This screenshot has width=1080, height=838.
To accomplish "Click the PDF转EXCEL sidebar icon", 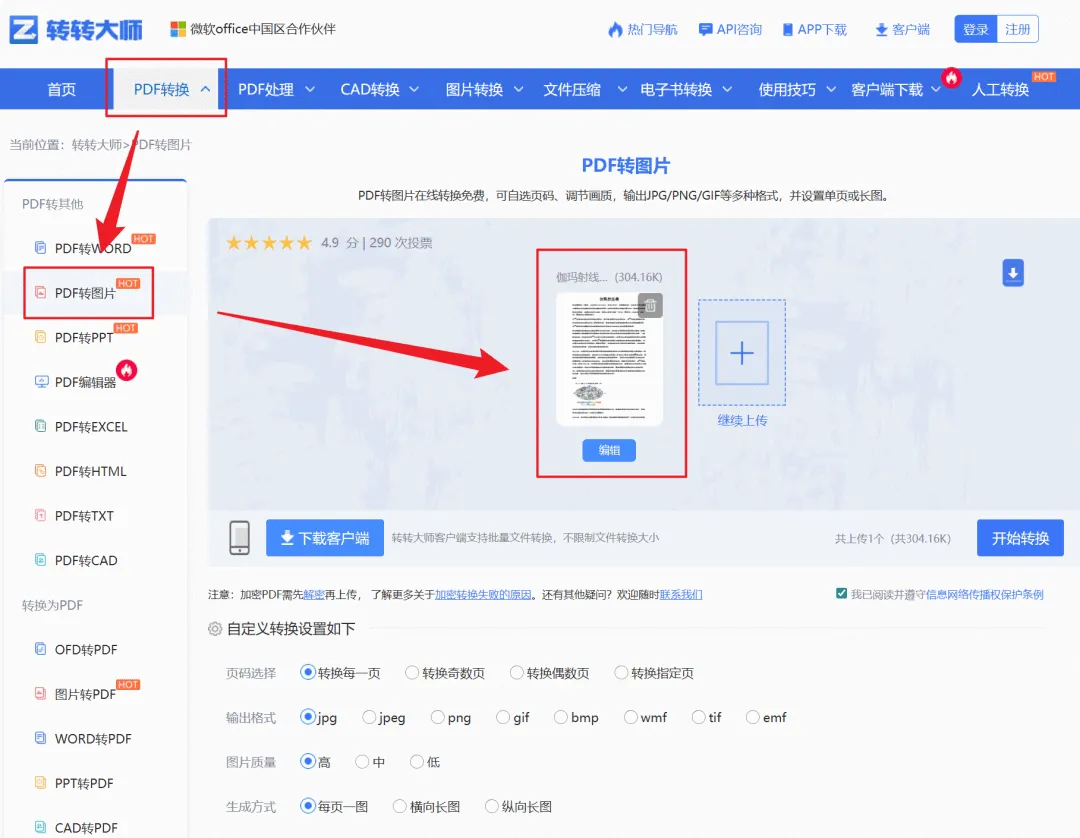I will tap(41, 426).
